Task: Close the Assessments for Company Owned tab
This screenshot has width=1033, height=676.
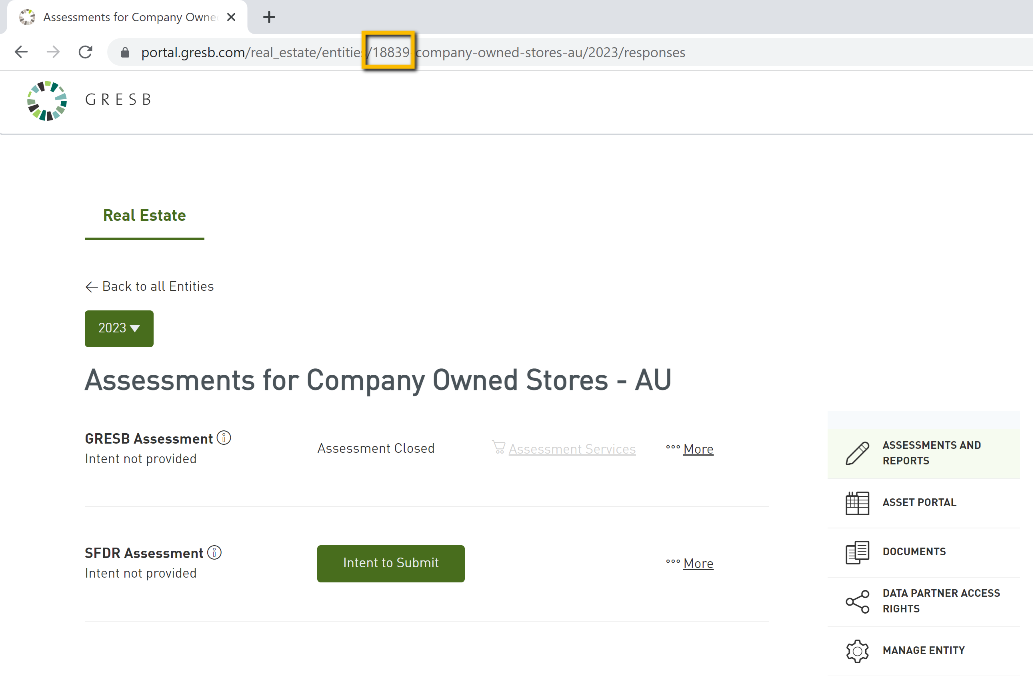Action: coord(231,17)
